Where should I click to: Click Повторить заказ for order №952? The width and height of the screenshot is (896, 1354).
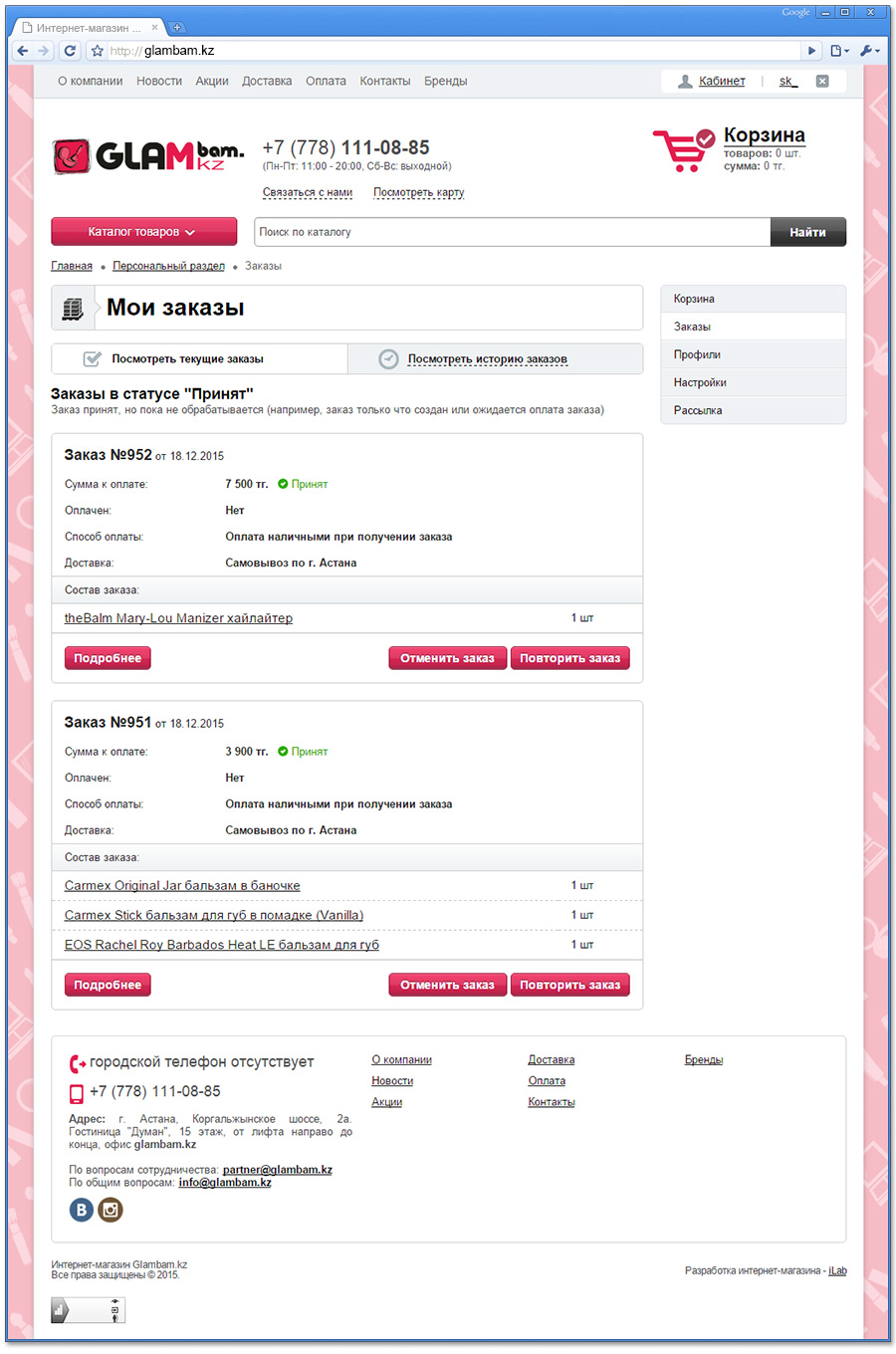point(570,658)
